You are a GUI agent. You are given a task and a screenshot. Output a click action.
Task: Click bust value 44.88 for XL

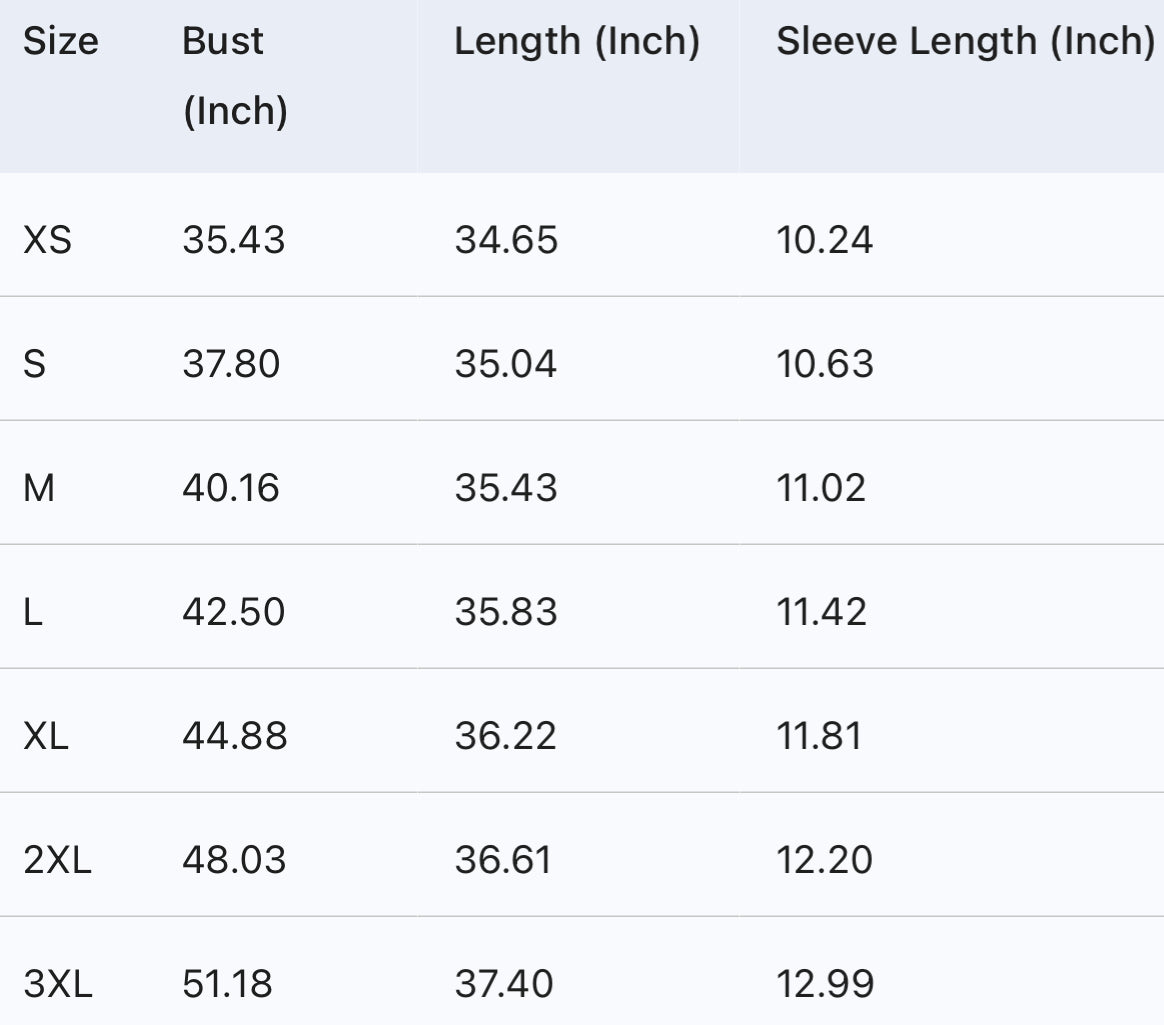tap(234, 736)
